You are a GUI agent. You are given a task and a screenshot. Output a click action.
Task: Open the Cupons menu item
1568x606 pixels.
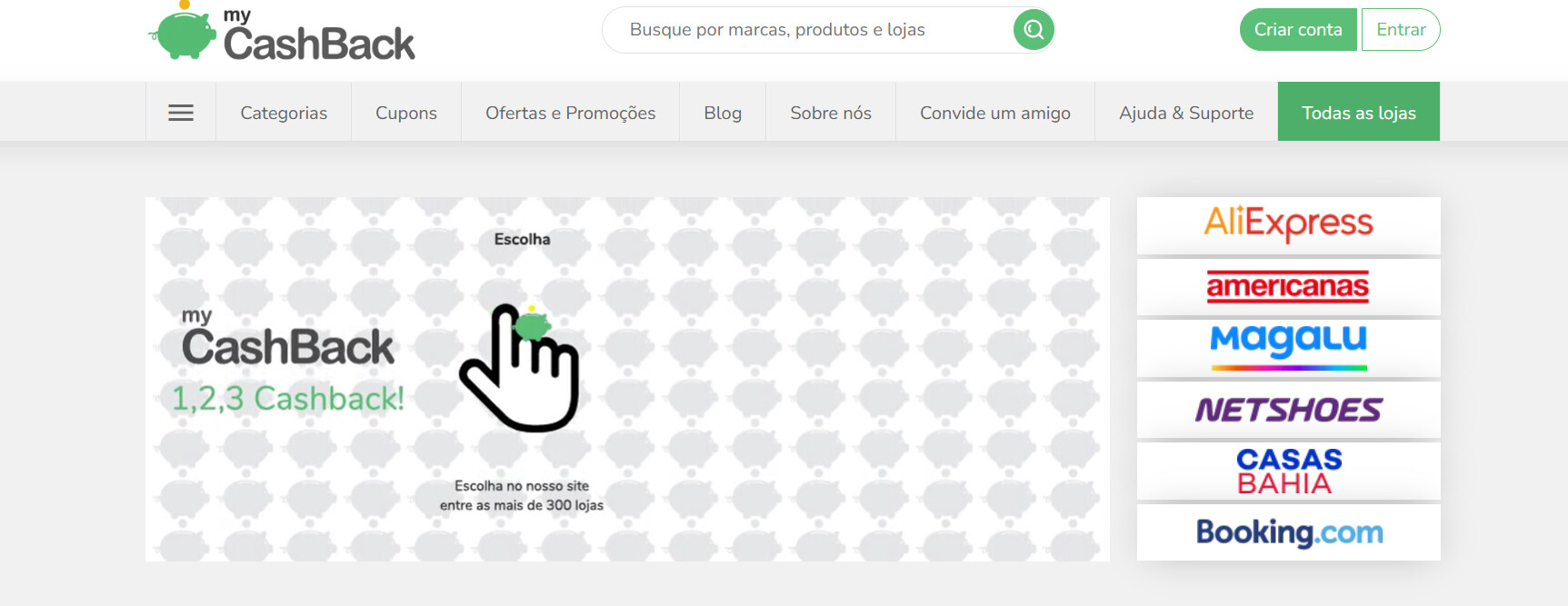(x=406, y=113)
